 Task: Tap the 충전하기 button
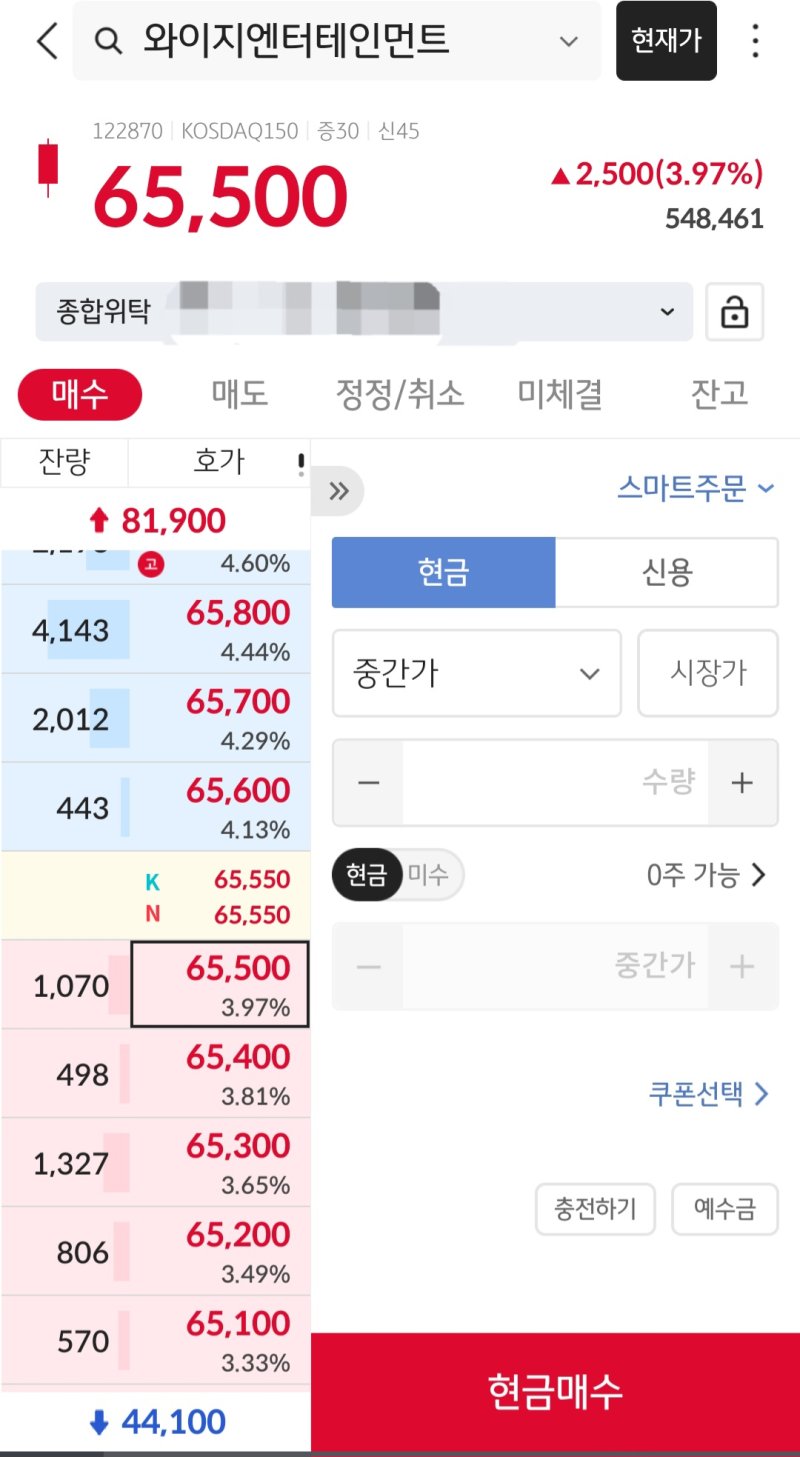[595, 1209]
